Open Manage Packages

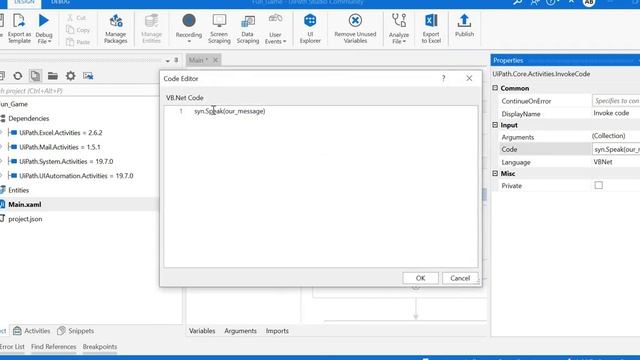pyautogui.click(x=116, y=28)
